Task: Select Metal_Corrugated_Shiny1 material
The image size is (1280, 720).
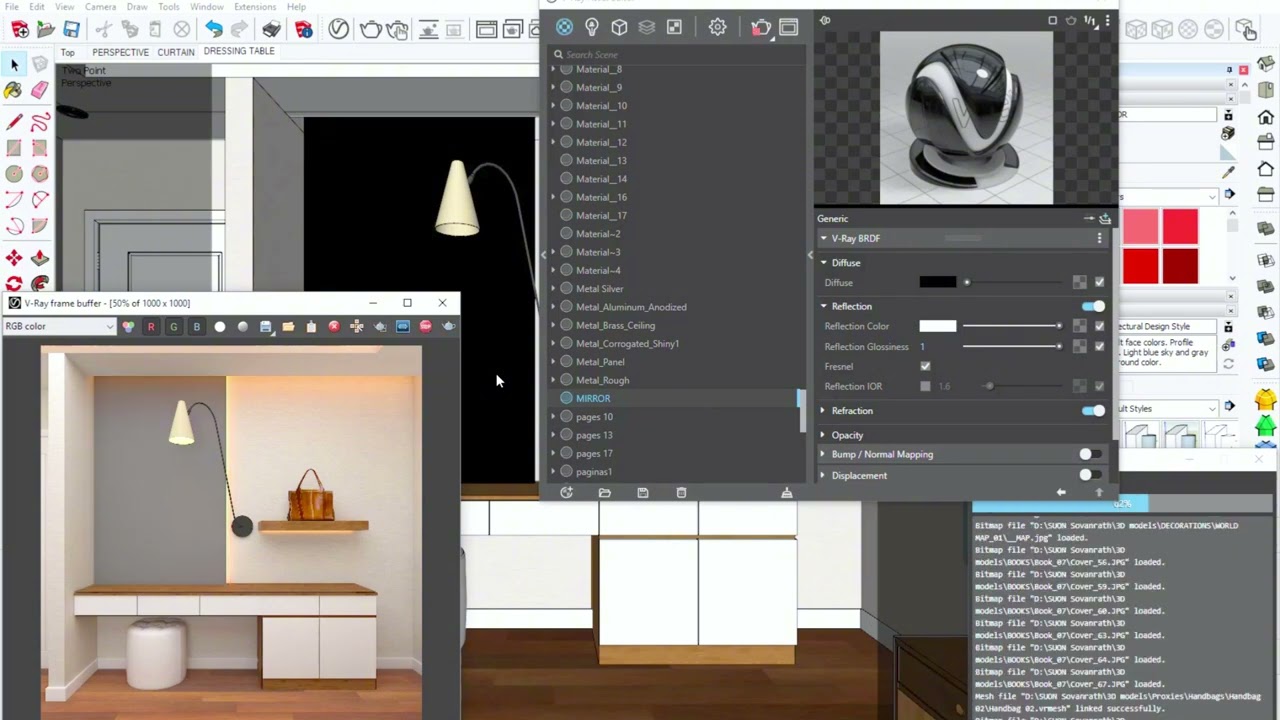Action: click(627, 343)
